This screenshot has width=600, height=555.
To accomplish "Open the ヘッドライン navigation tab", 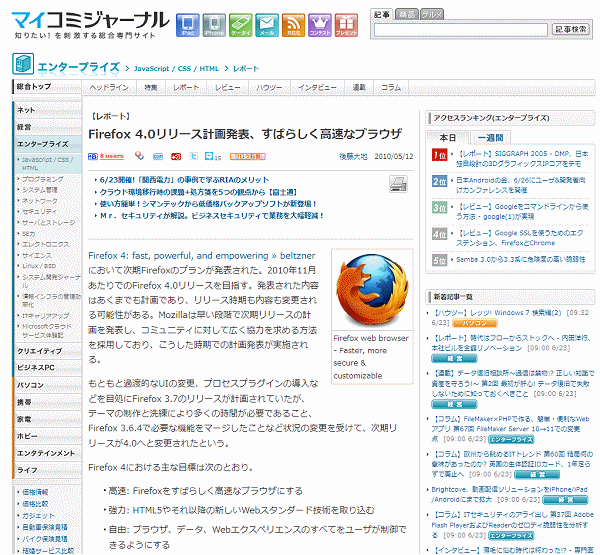I will pyautogui.click(x=109, y=88).
